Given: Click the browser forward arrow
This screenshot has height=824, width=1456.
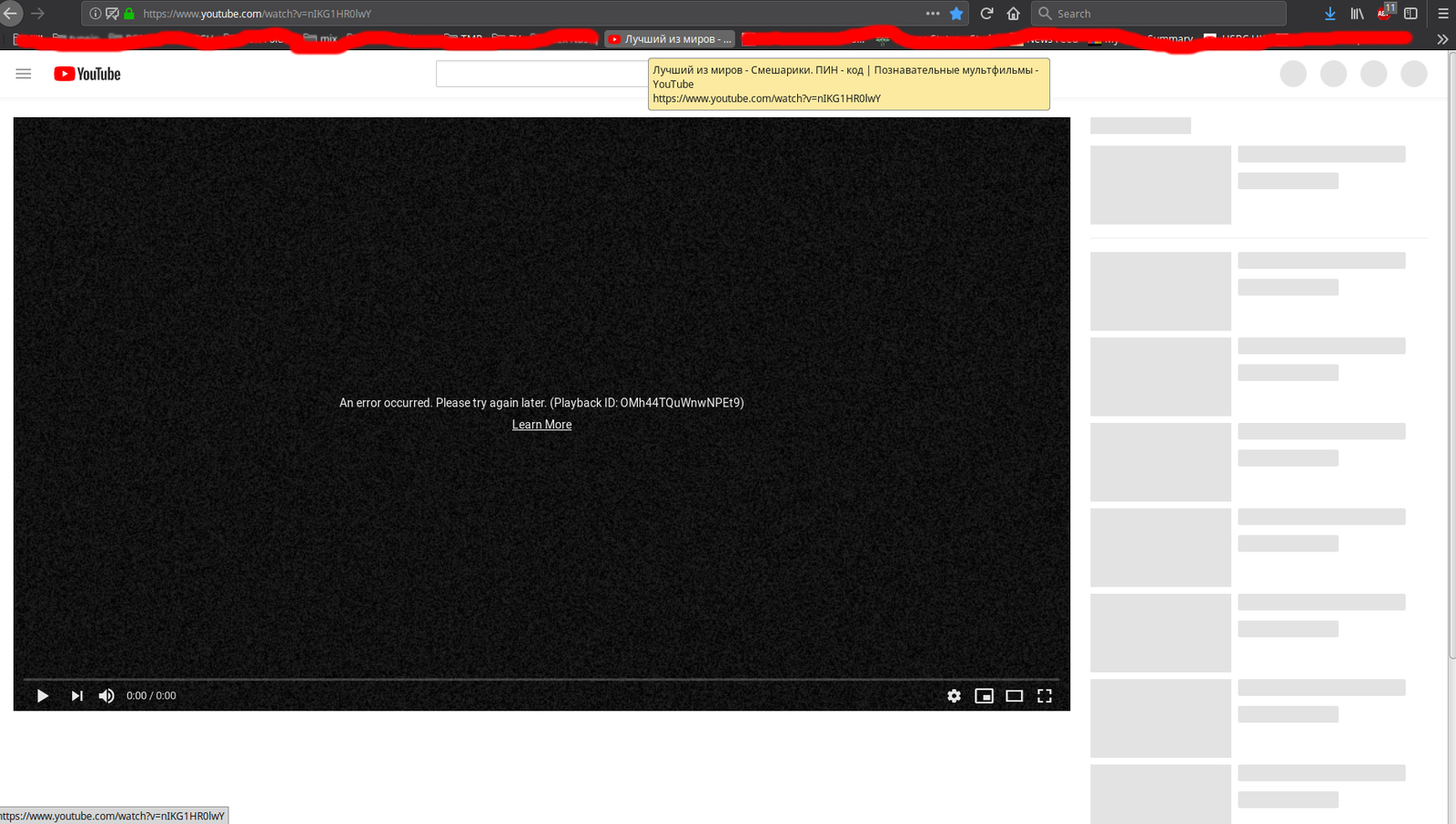Looking at the screenshot, I should 37,14.
